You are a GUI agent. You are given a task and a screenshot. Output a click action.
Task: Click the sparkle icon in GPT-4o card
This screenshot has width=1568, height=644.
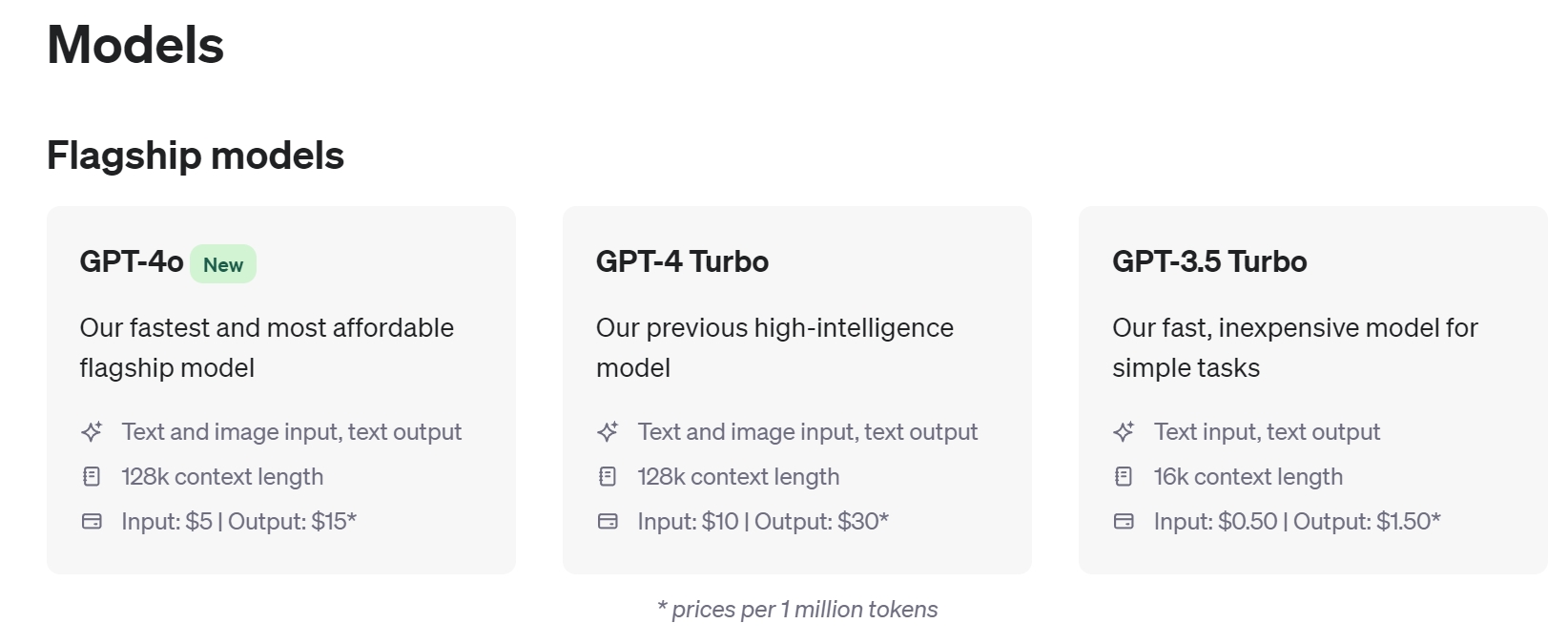(92, 432)
